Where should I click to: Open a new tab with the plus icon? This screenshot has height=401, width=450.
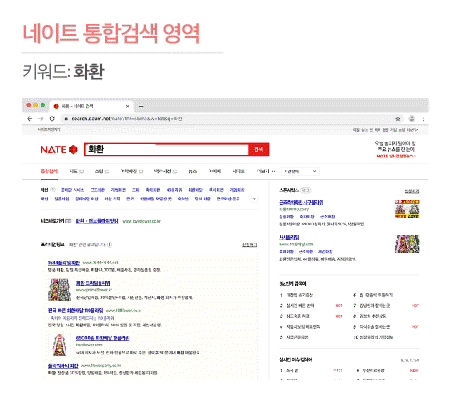pyautogui.click(x=141, y=106)
